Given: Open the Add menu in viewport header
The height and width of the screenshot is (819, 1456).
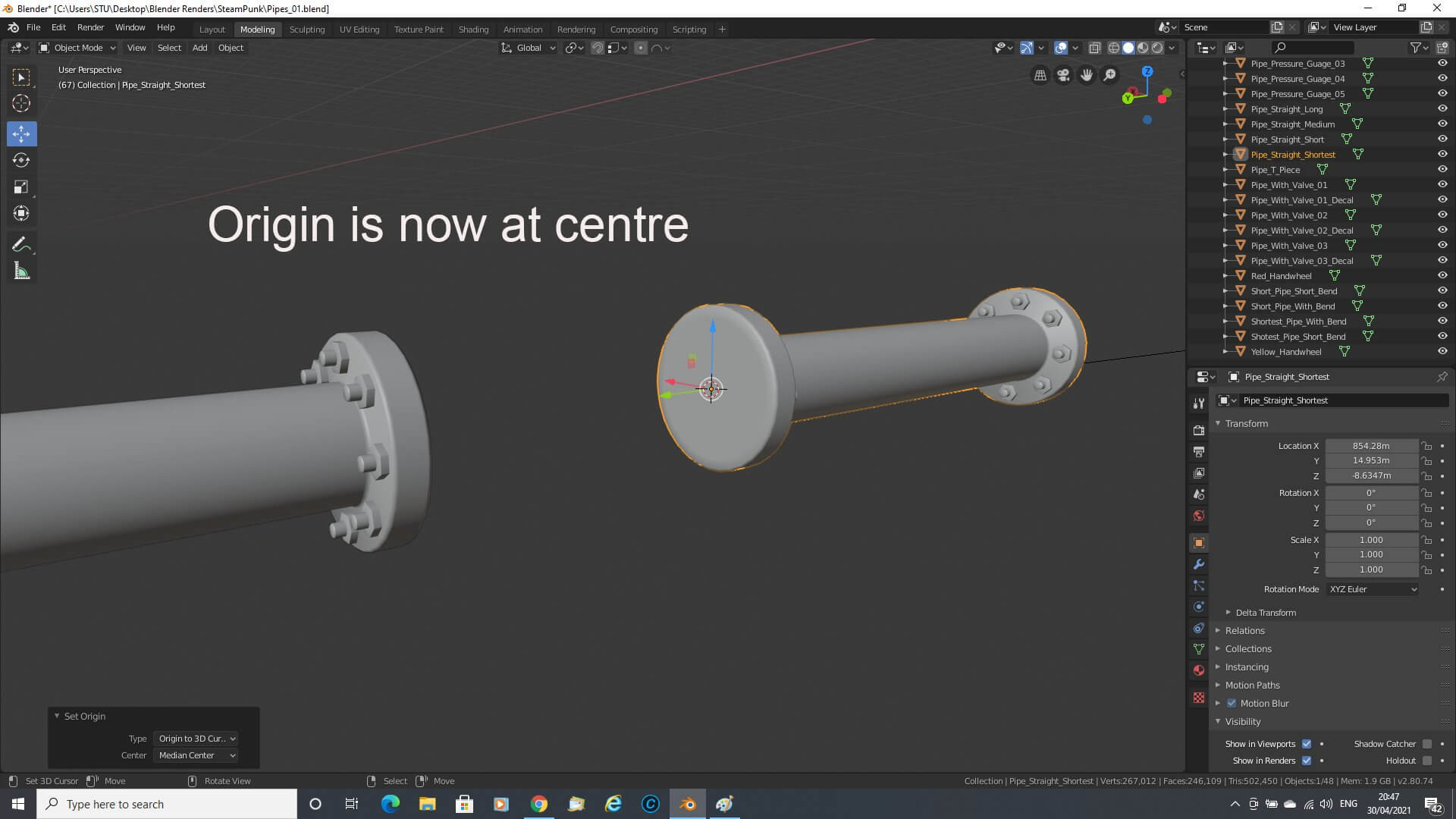Looking at the screenshot, I should coord(199,48).
